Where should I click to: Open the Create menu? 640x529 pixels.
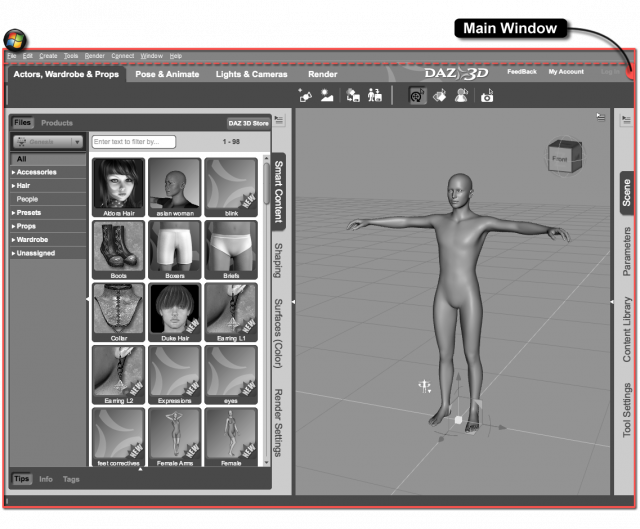pos(48,56)
